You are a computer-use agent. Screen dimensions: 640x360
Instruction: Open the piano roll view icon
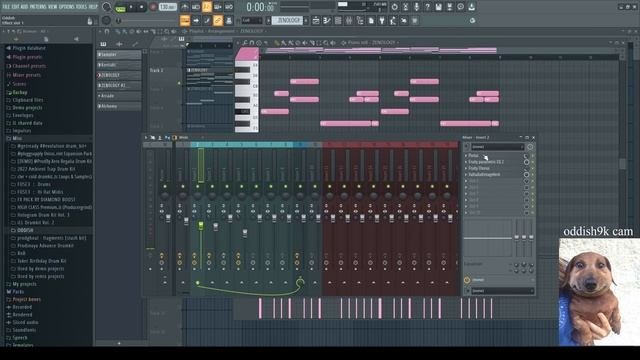(327, 20)
